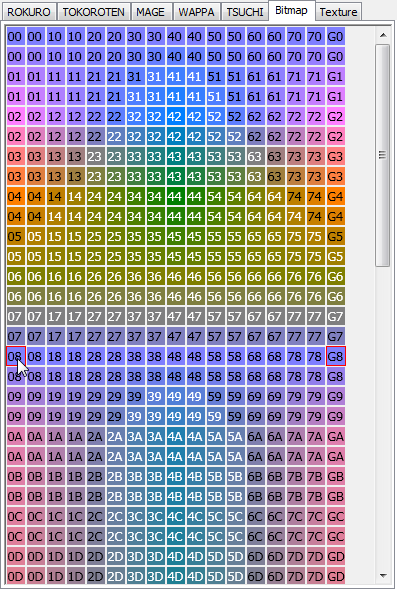Pick the 74 swatch with white text
The image size is (397, 590).
pos(295,216)
